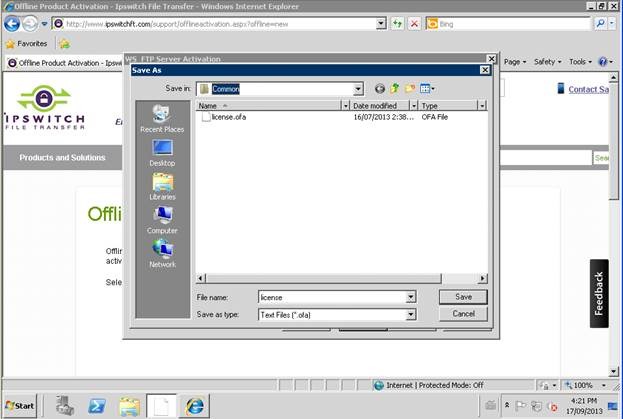
Task: Close the WS_FTP Server Activation window
Action: coord(491,59)
